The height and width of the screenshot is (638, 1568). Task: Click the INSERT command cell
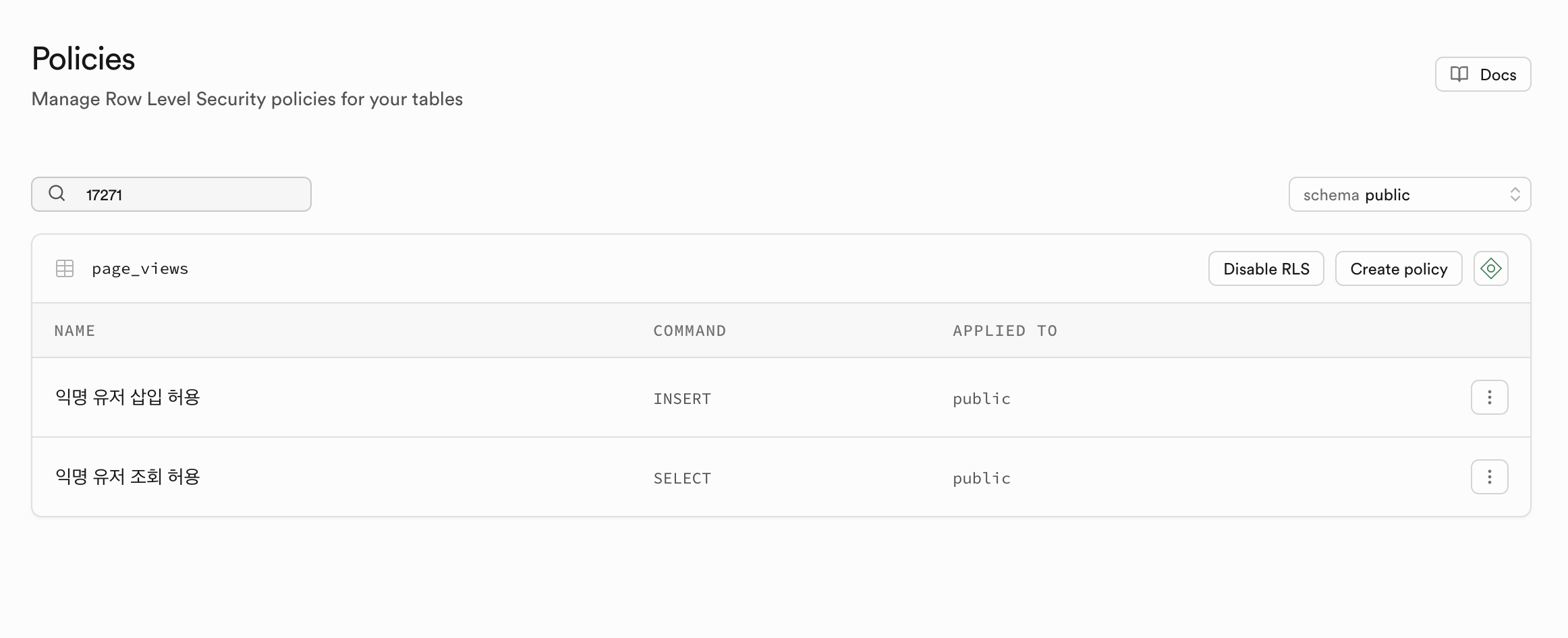coord(682,399)
